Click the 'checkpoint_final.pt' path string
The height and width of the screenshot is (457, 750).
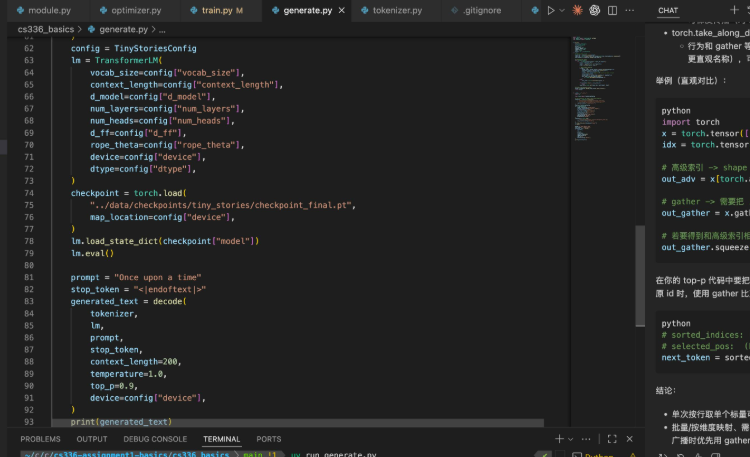point(222,205)
